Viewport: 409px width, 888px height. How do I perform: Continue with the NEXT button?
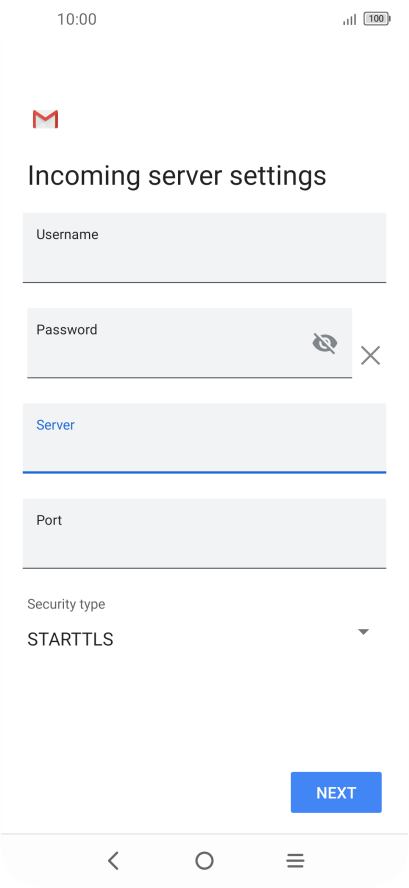click(336, 792)
